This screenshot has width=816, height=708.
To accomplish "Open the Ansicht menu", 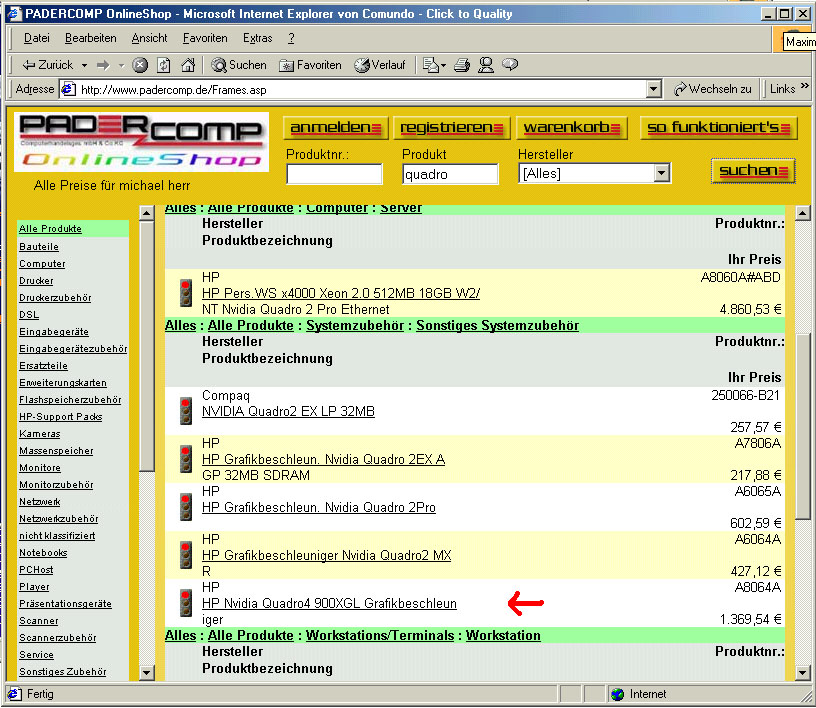I will 149,38.
